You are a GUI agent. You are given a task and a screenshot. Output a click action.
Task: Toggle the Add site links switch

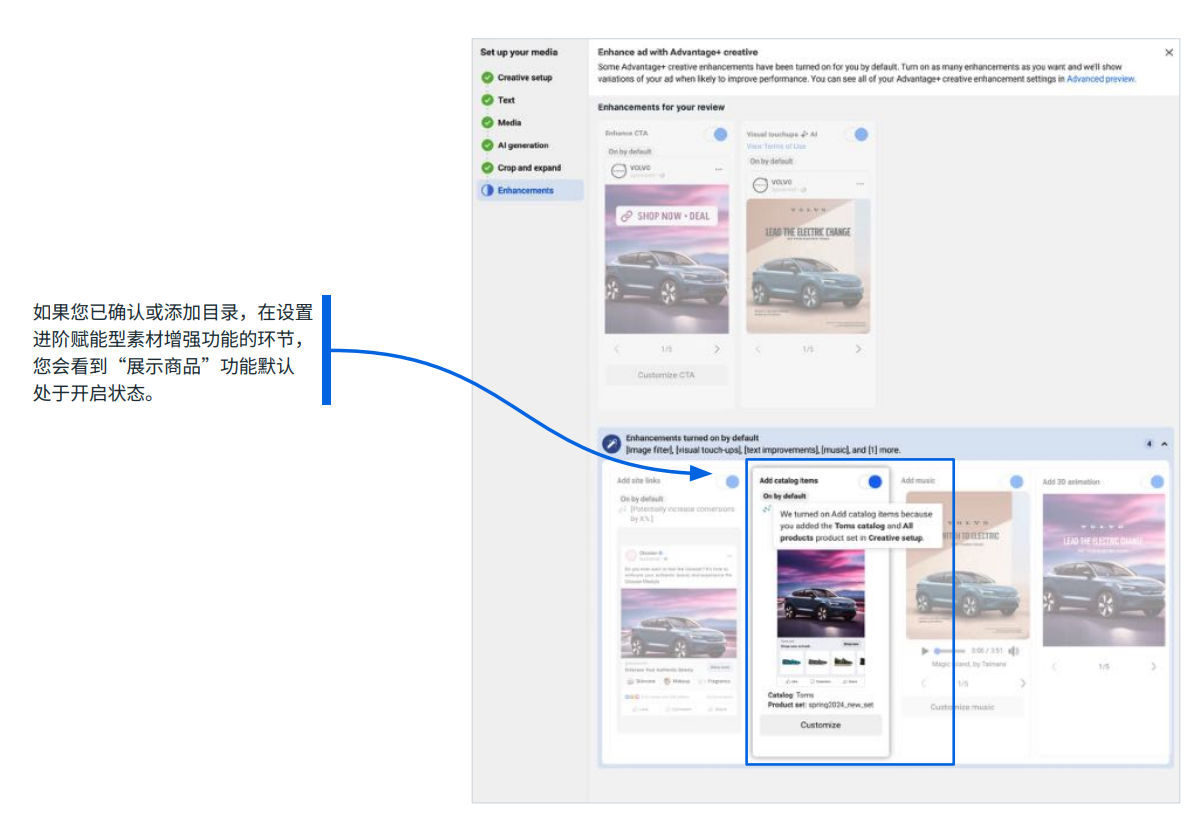pyautogui.click(x=729, y=481)
